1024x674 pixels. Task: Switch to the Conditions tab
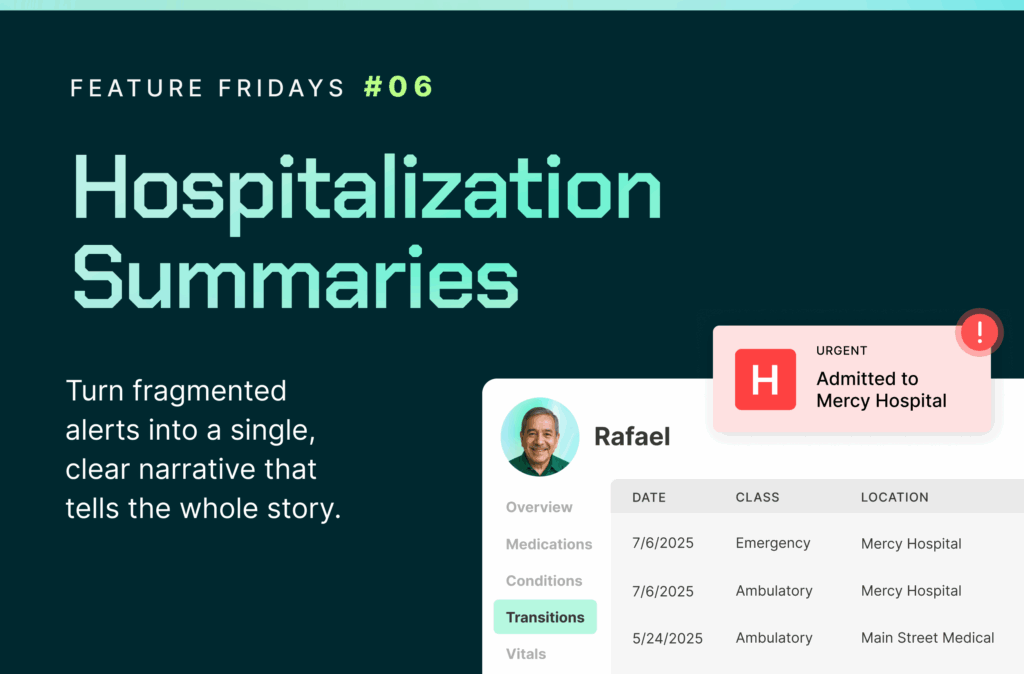[x=544, y=581]
